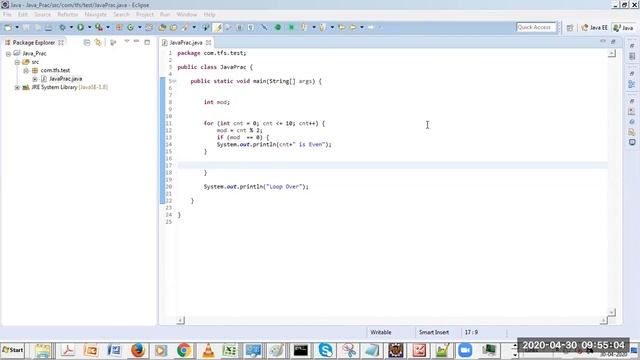Toggle Mark Occurrences highlighter icon

click(219, 27)
